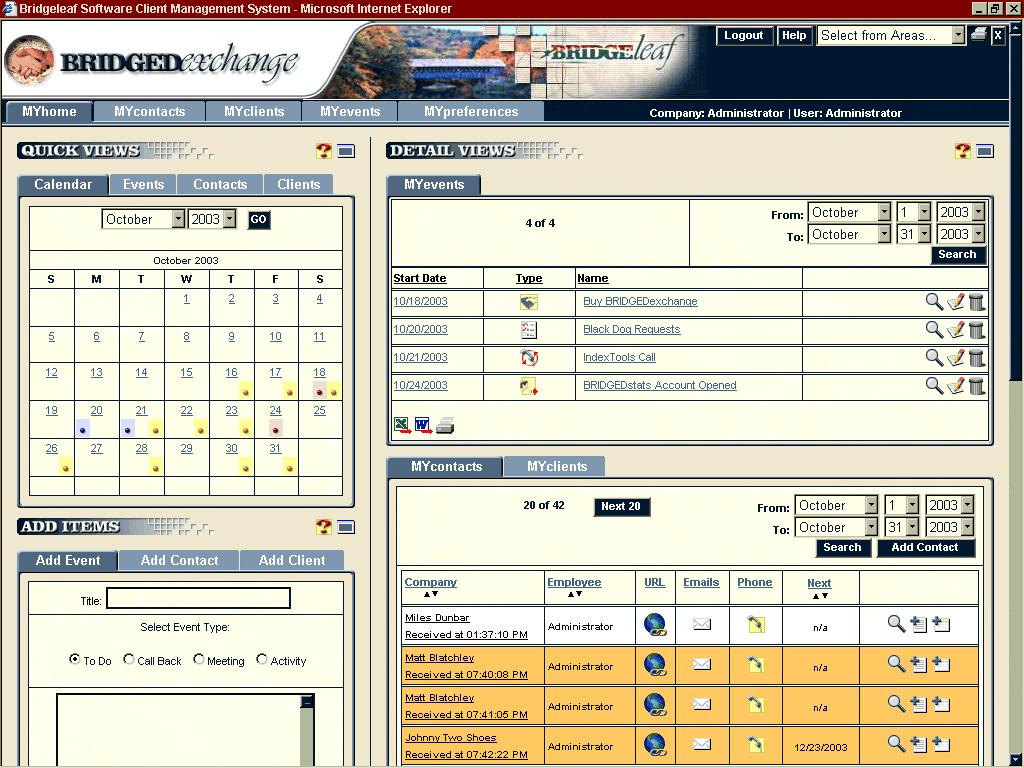Image resolution: width=1024 pixels, height=768 pixels.
Task: Open MYevents To day 31 dropdown
Action: coord(914,234)
